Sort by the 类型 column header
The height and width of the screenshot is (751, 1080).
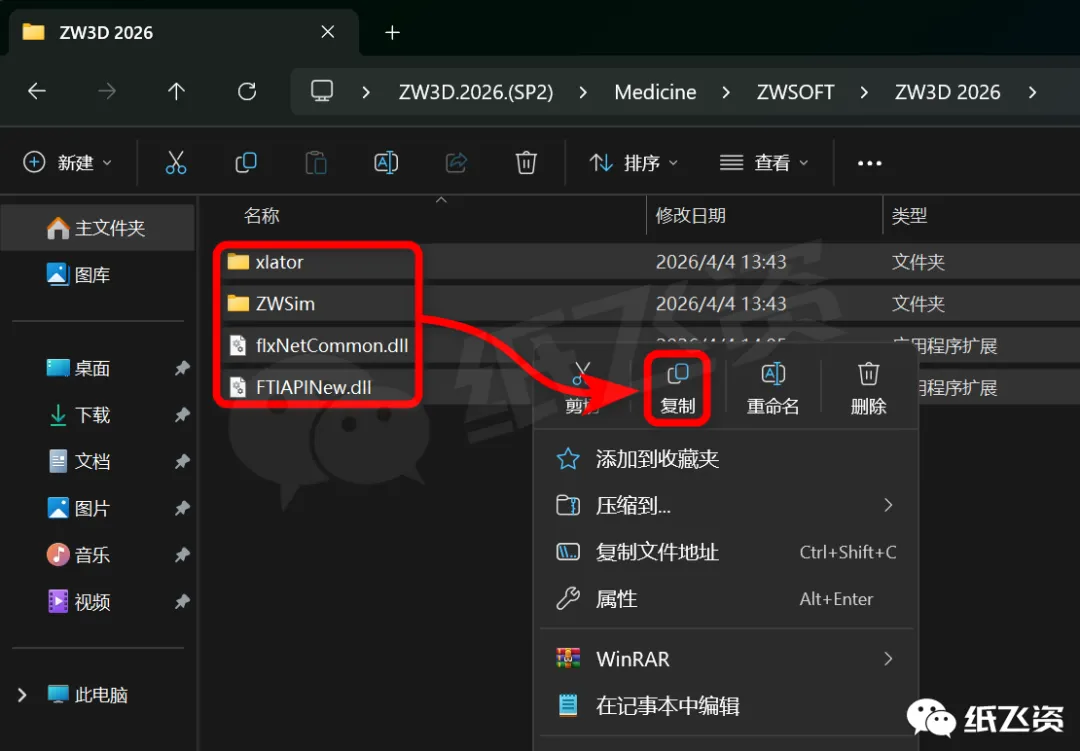909,216
